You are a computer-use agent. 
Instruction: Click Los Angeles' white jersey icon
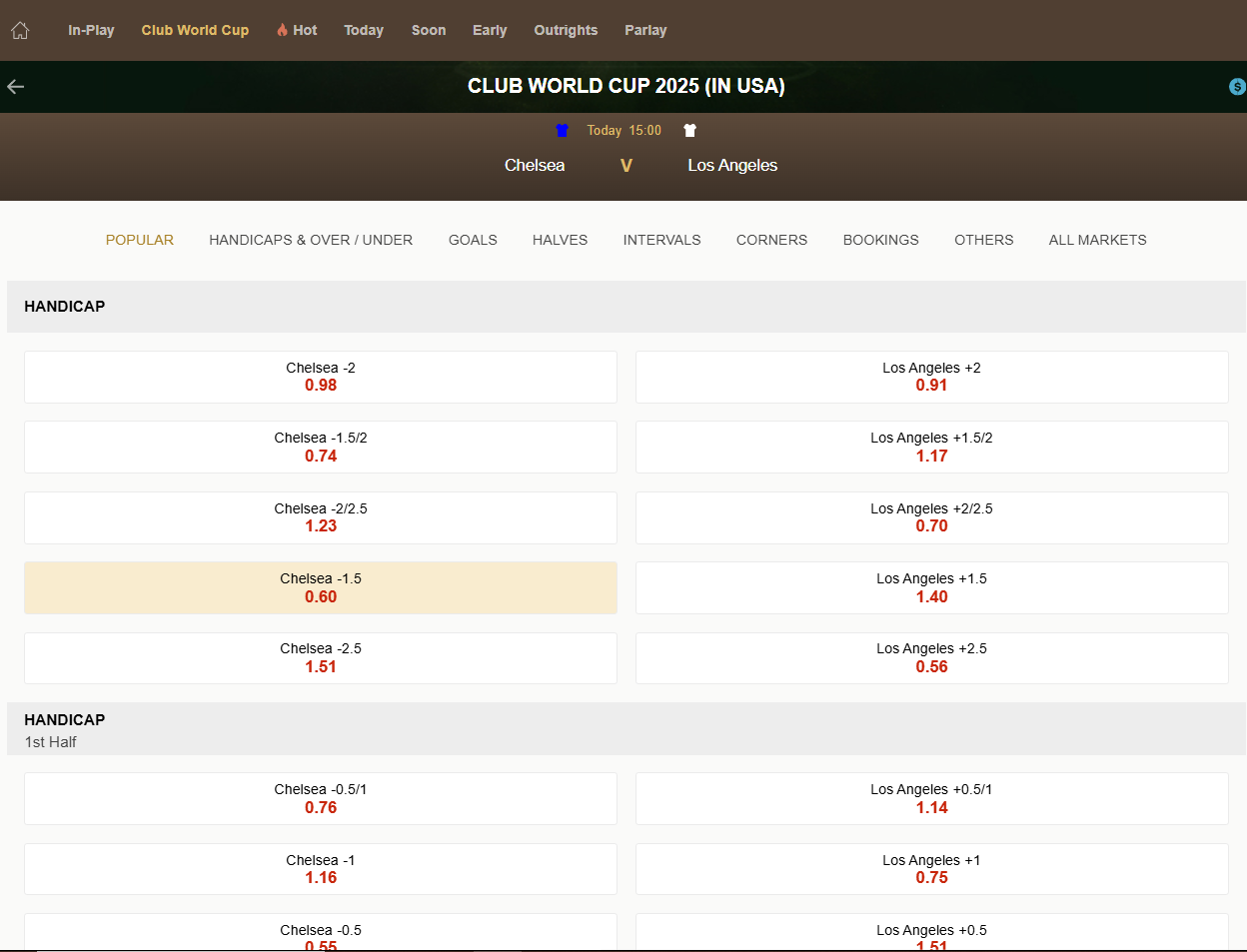click(689, 130)
